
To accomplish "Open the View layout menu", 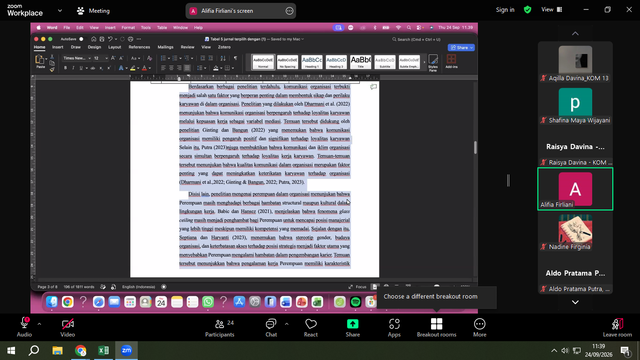I will [x=551, y=10].
